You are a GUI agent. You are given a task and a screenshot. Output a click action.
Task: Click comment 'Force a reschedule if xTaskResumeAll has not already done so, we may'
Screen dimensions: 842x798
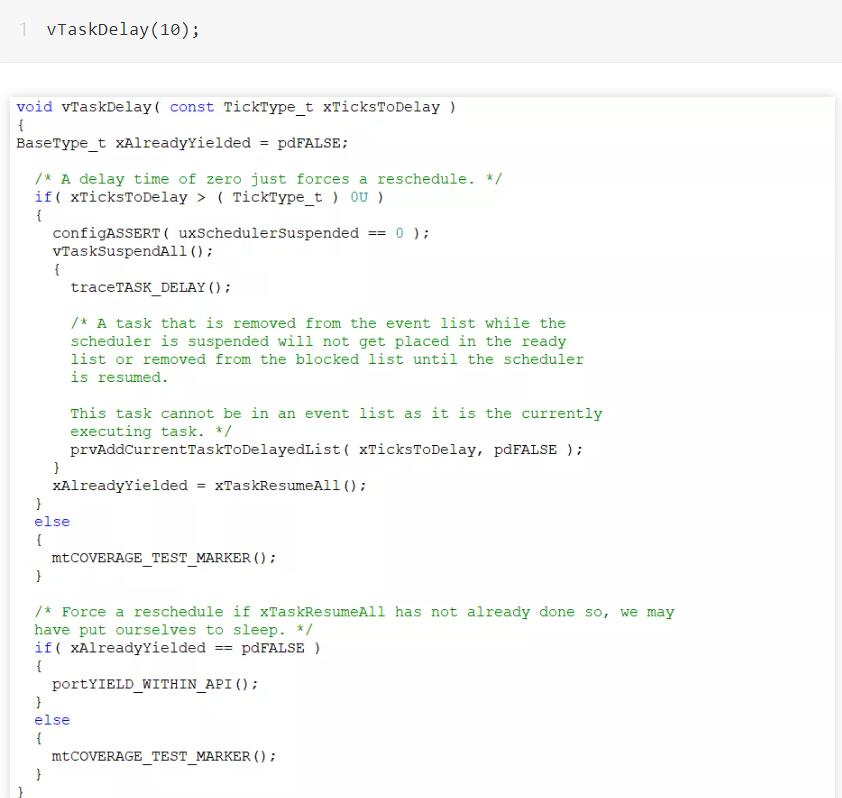point(354,612)
